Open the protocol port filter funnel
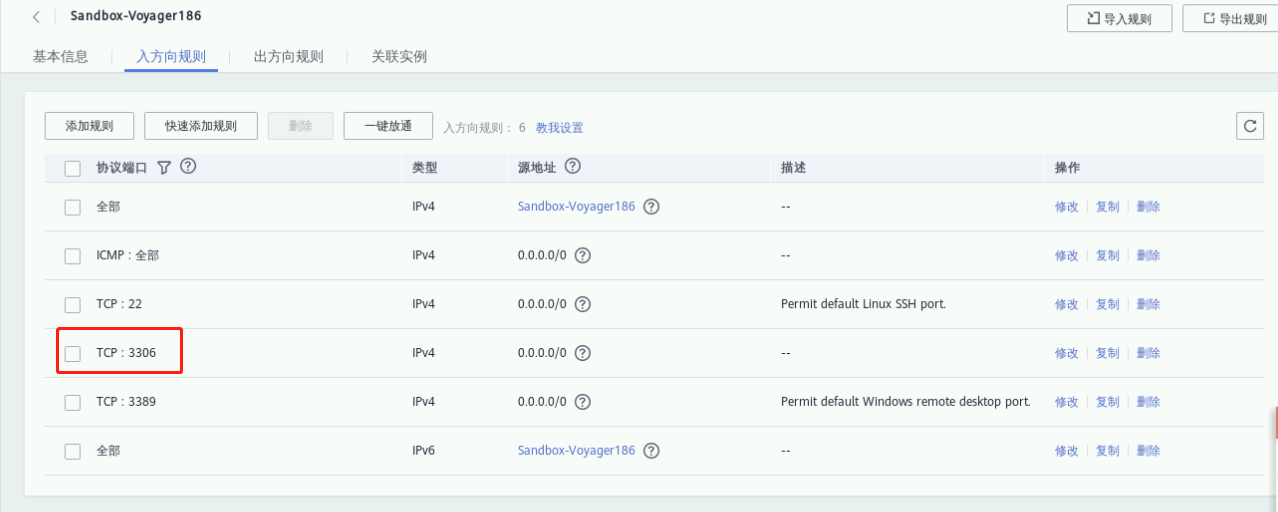The width and height of the screenshot is (1278, 512). pos(165,168)
